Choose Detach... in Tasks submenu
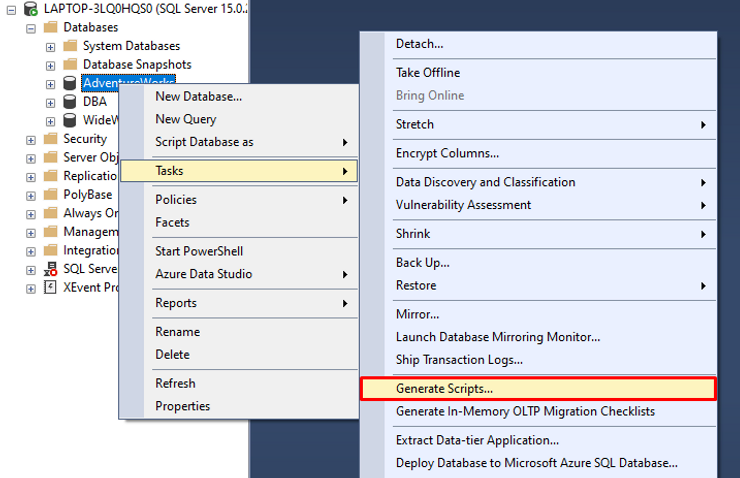This screenshot has height=478, width=740. [538, 44]
